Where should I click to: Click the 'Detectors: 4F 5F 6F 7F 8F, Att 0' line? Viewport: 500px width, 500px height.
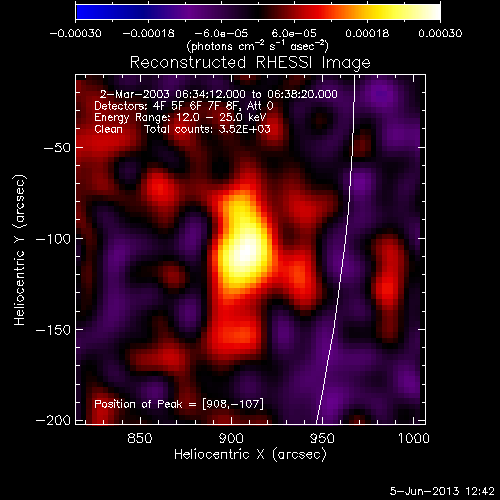coord(184,106)
